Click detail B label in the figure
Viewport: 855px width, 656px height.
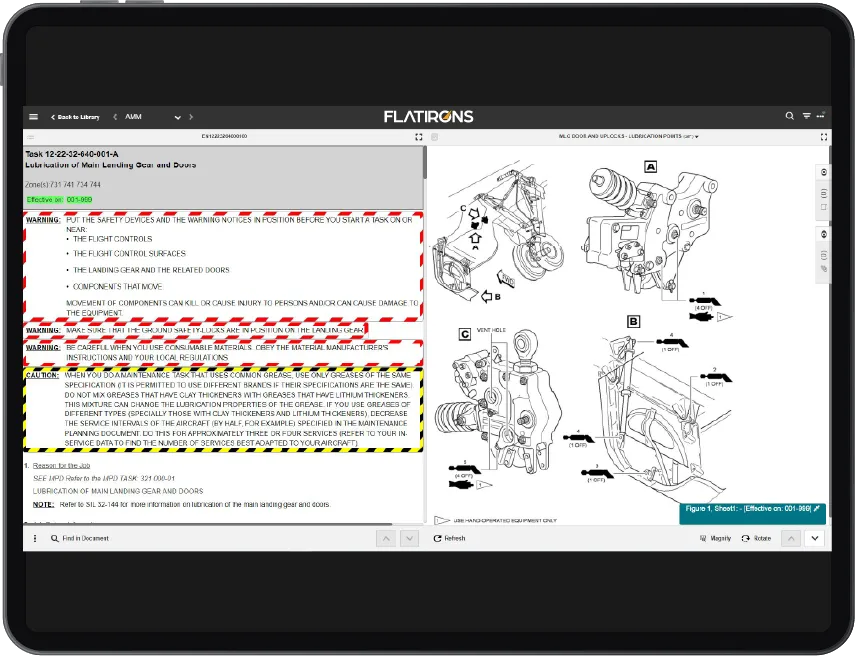point(633,322)
